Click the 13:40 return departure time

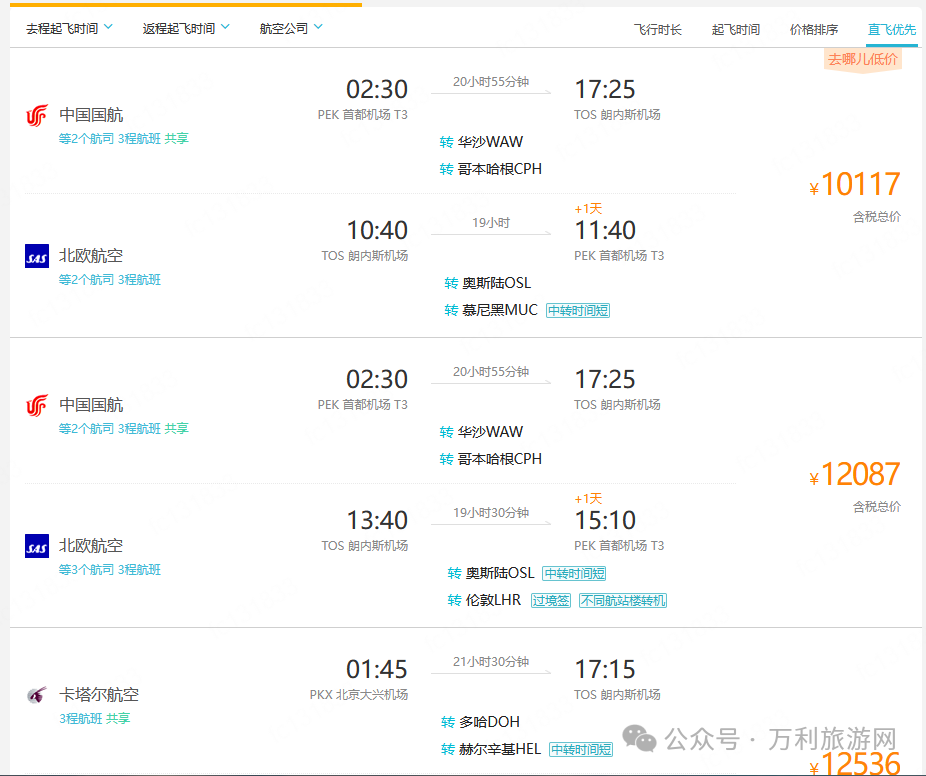point(377,520)
